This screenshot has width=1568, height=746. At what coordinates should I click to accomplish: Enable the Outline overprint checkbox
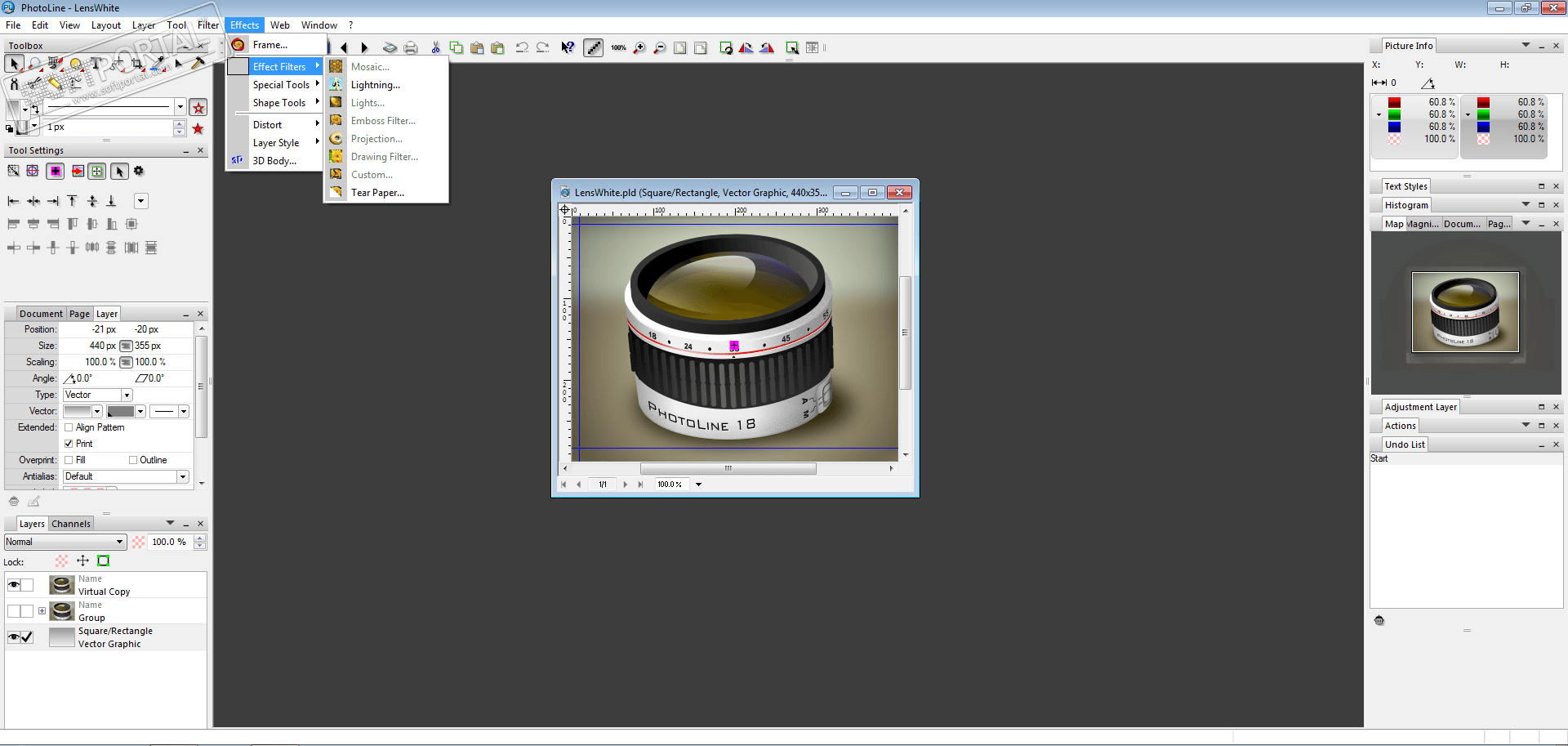pos(133,460)
